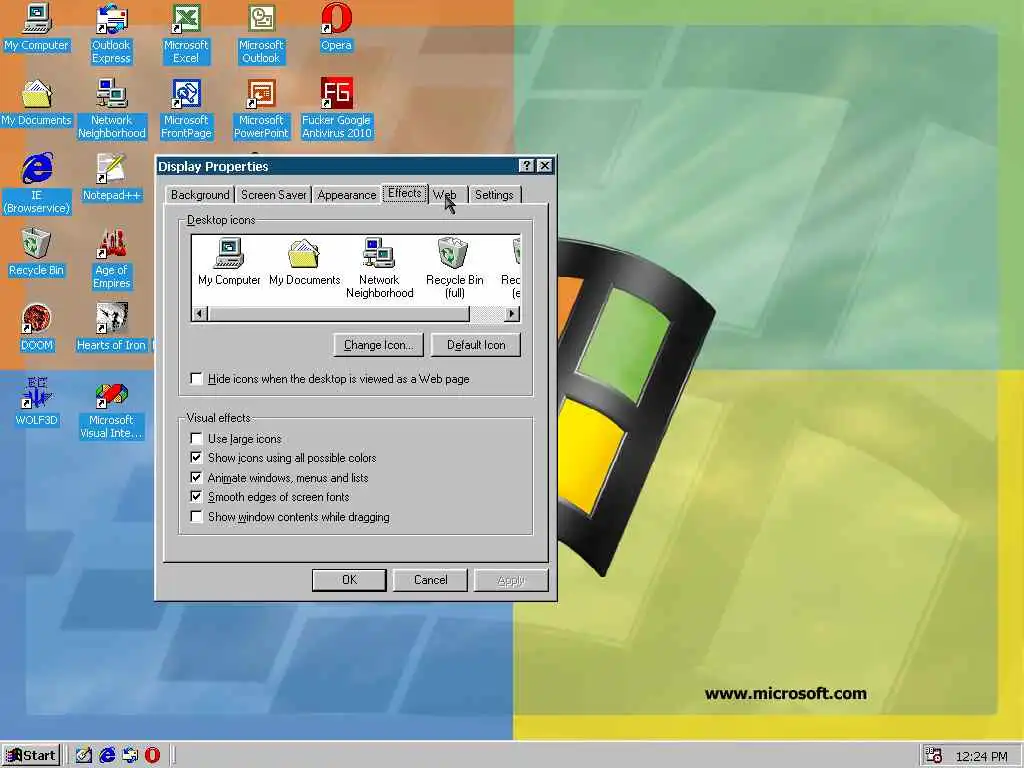The width and height of the screenshot is (1024, 768).
Task: Launch DOOM desktop shortcut
Action: point(37,328)
